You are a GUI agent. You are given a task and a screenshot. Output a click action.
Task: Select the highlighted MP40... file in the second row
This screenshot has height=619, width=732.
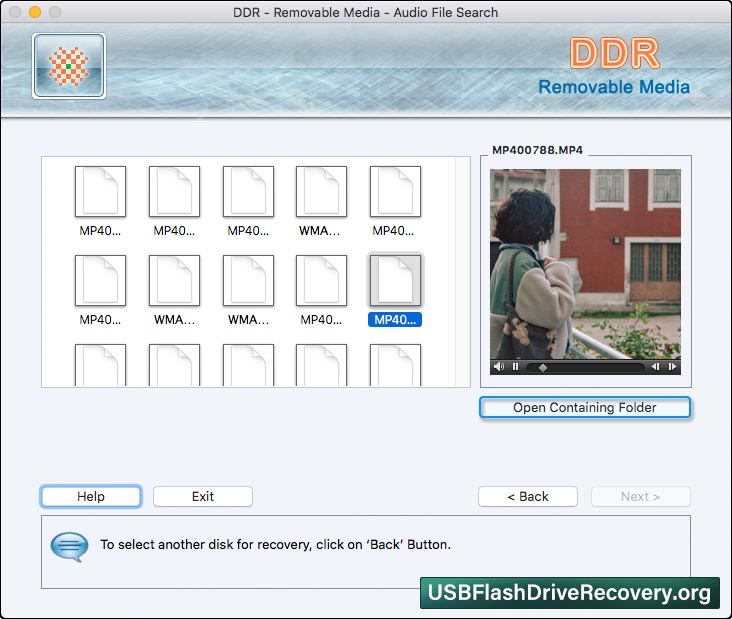click(395, 289)
